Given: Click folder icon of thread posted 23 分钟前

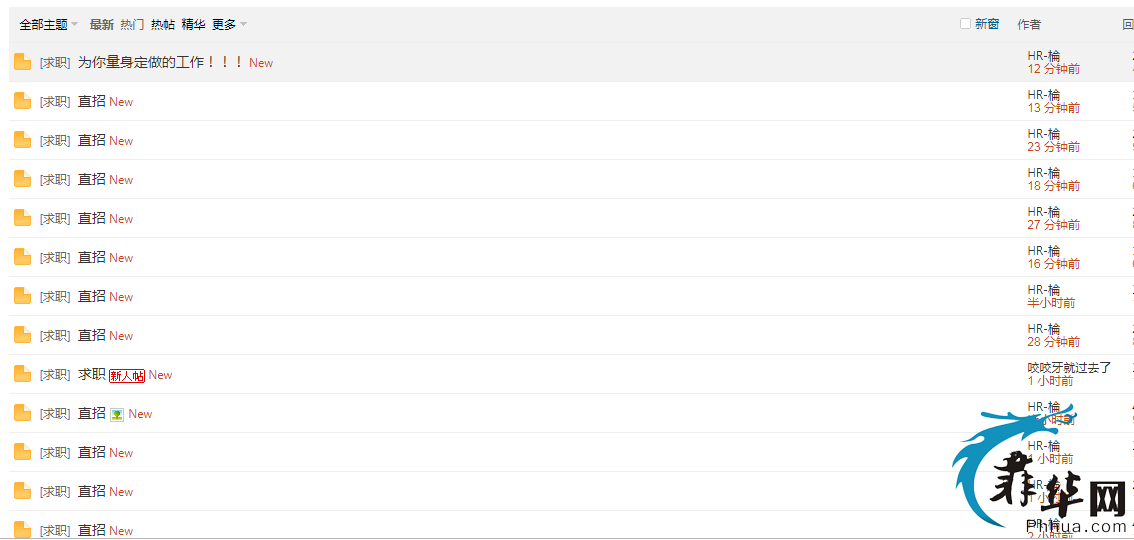Looking at the screenshot, I should point(22,140).
